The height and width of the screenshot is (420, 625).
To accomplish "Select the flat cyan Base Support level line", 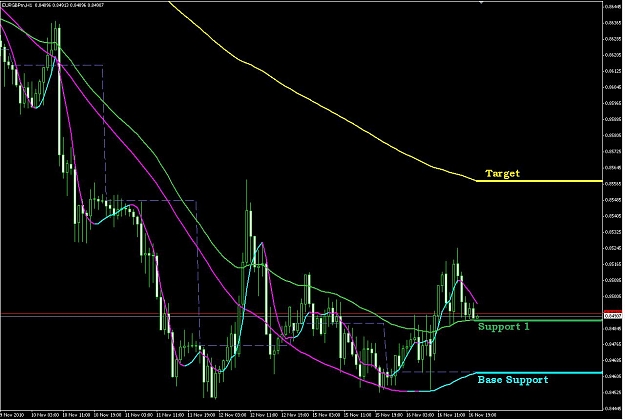I will coord(539,373).
